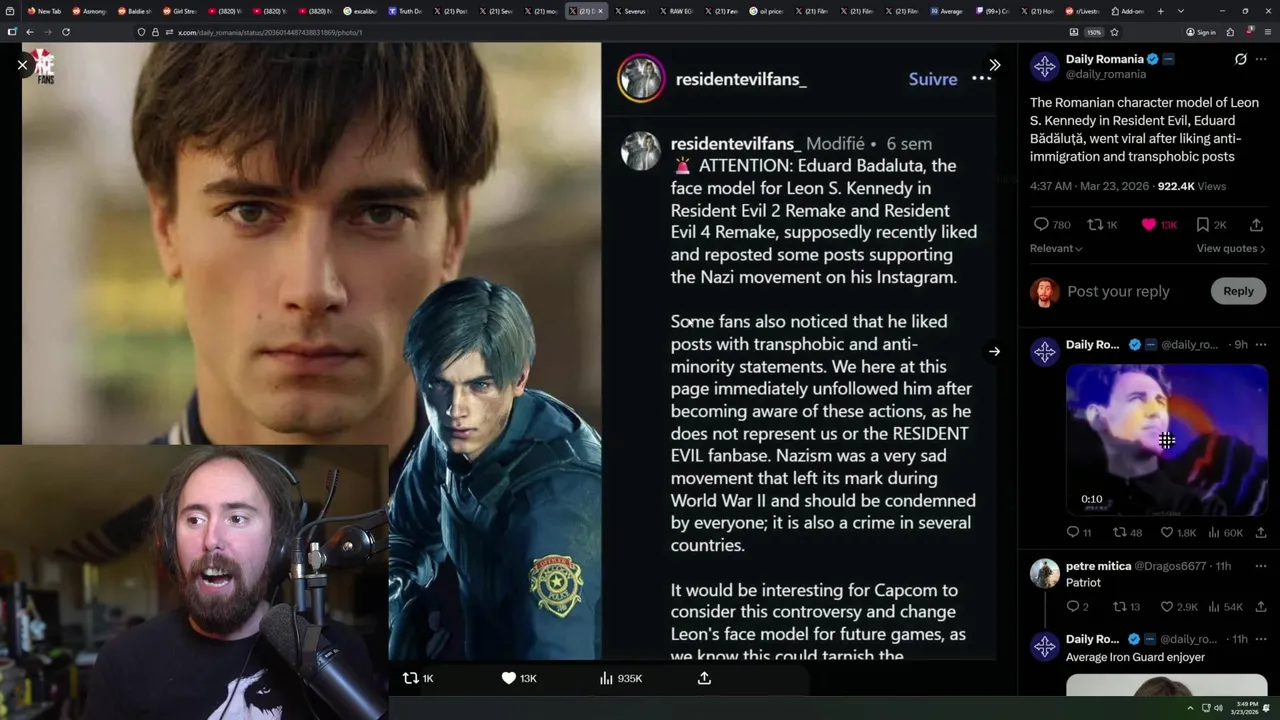This screenshot has width=1280, height=720.
Task: Click the repost icon below the photo
Action: click(410, 678)
